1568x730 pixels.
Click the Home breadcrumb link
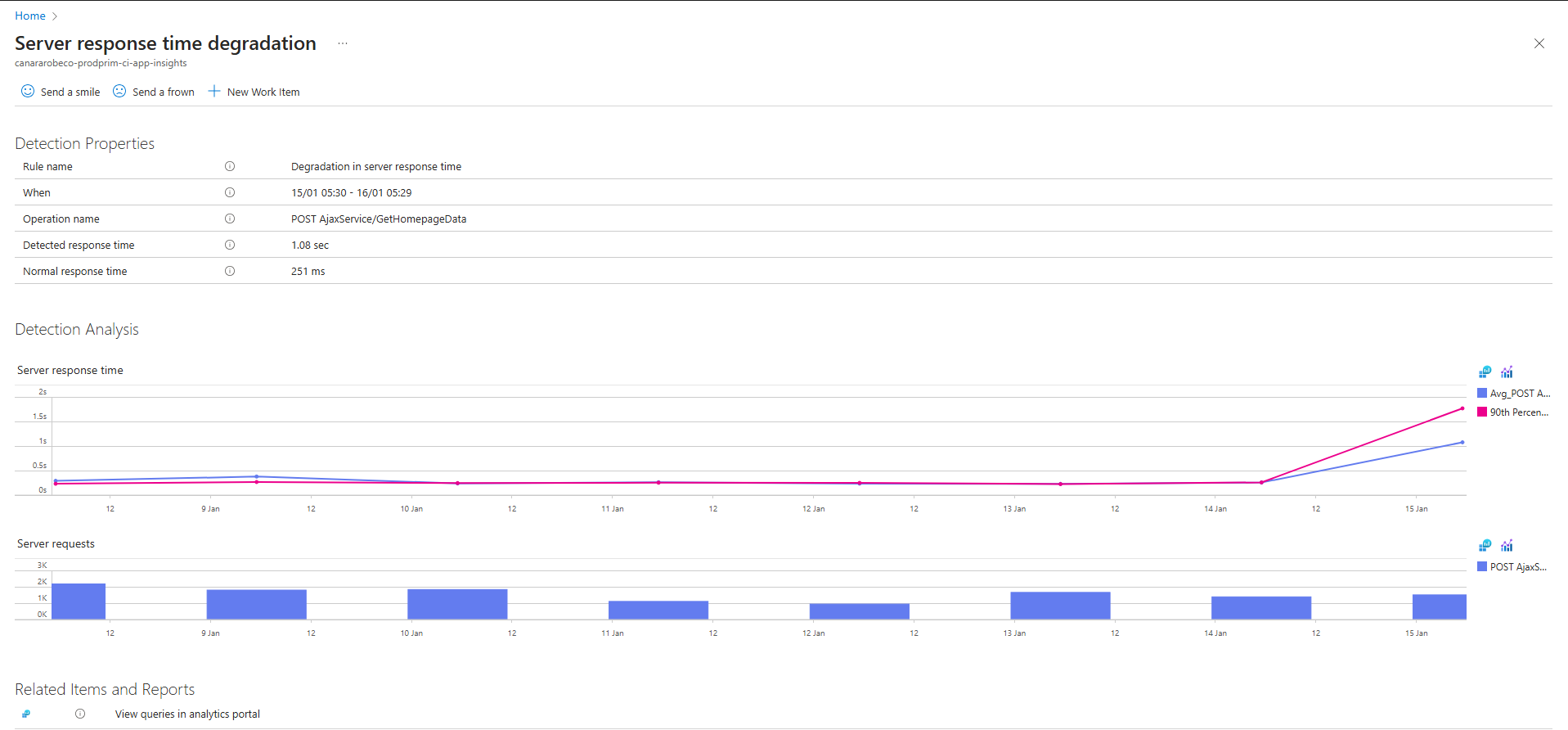(x=30, y=16)
